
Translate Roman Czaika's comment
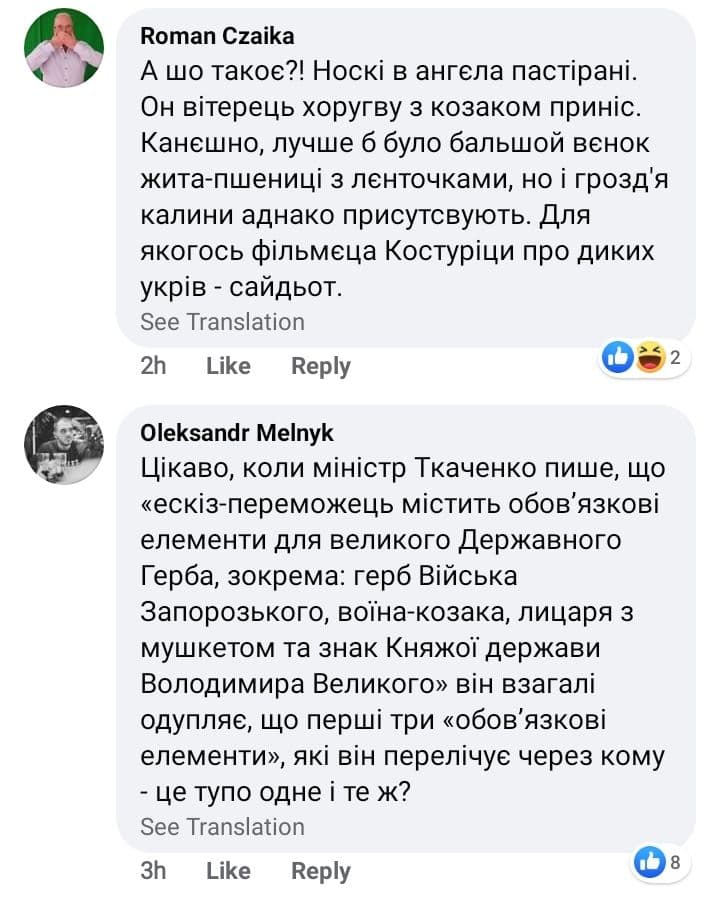click(x=222, y=322)
